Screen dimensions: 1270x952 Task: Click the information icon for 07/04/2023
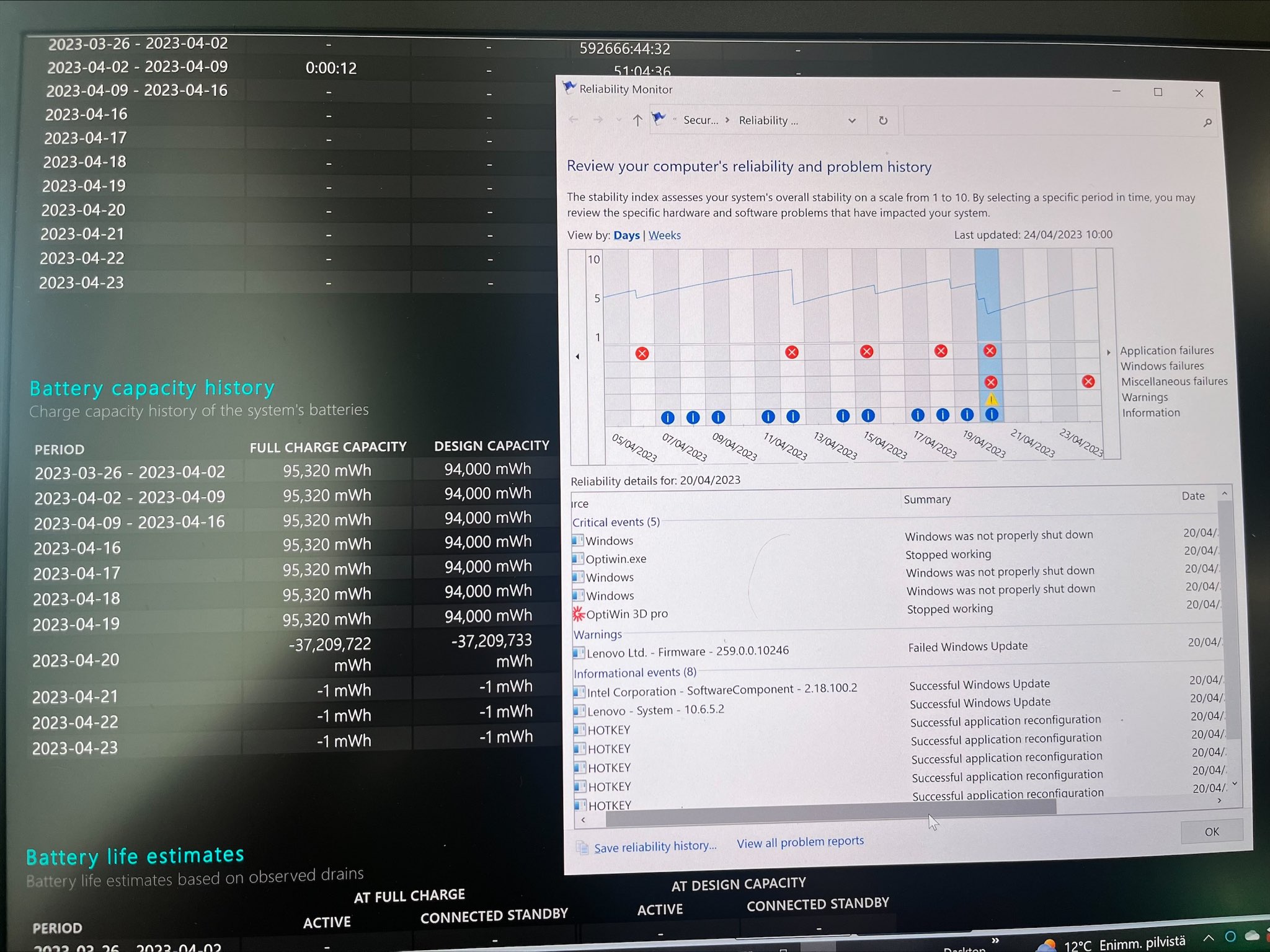coord(667,417)
